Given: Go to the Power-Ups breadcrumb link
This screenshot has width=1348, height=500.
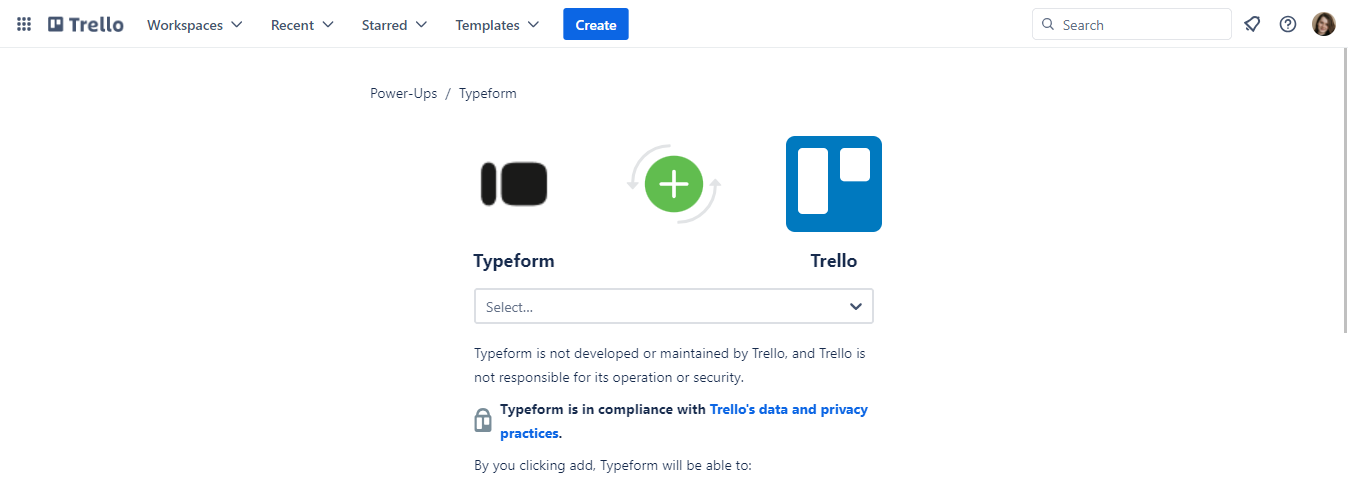Looking at the screenshot, I should (x=403, y=94).
